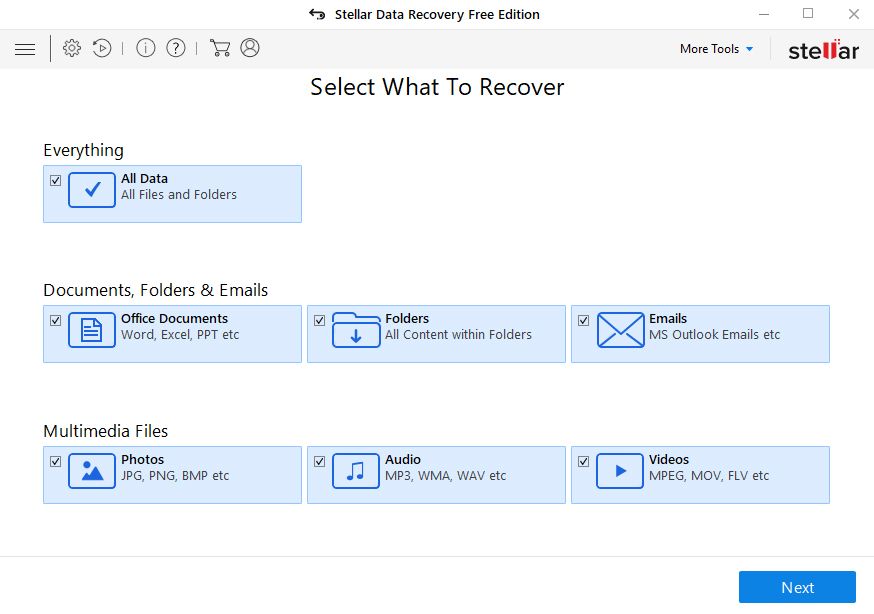
Task: Disable Office Documents recovery checkbox
Action: click(54, 319)
